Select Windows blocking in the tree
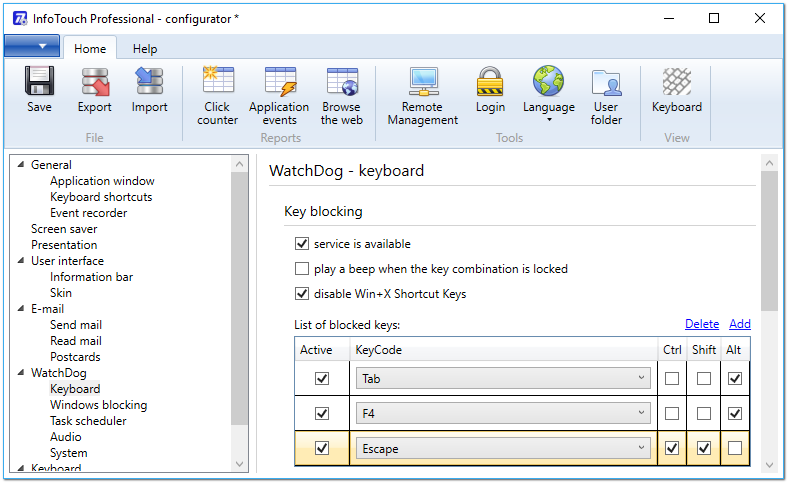 click(98, 405)
